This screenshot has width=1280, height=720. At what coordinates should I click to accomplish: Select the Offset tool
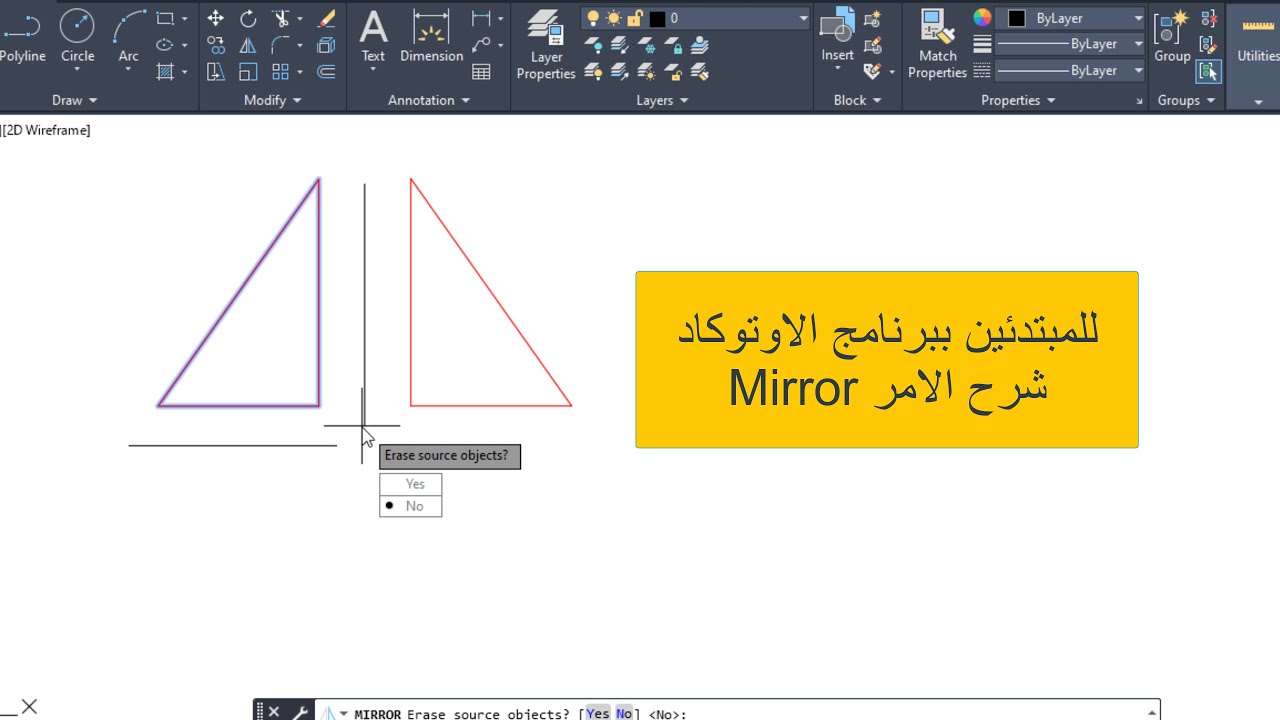click(325, 71)
